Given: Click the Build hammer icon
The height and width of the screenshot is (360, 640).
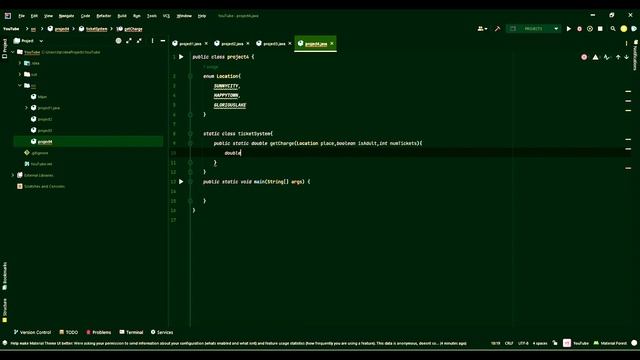Looking at the screenshot, I should pos(497,29).
